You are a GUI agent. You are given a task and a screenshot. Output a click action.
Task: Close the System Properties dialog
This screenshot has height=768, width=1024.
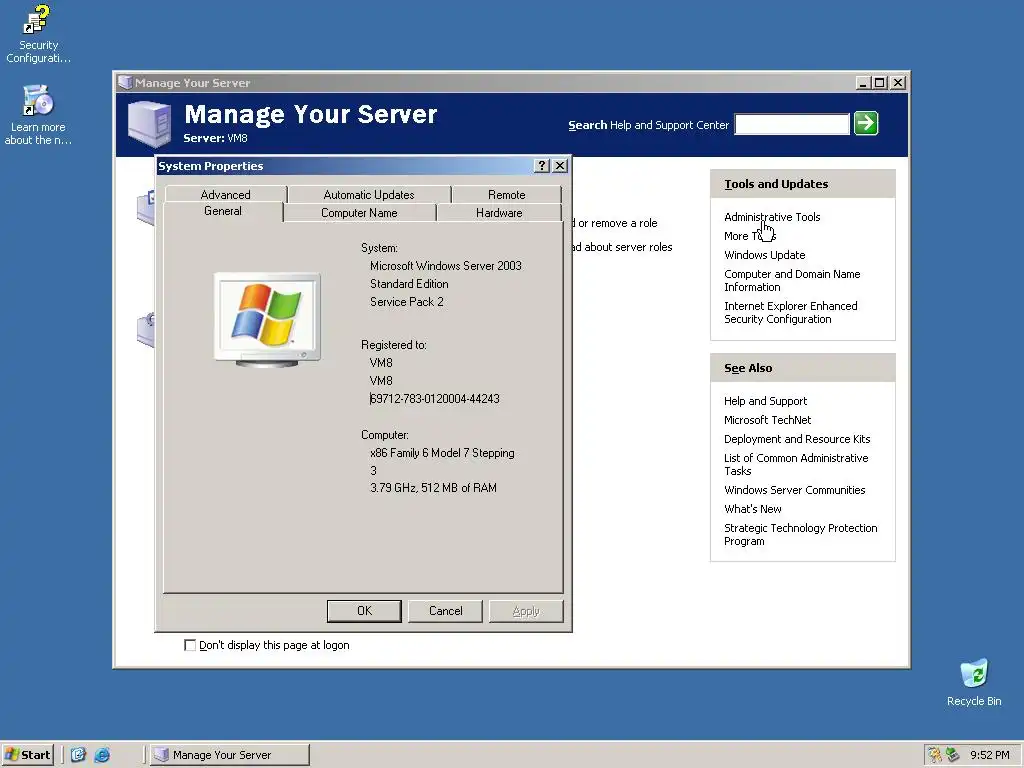[x=560, y=166]
